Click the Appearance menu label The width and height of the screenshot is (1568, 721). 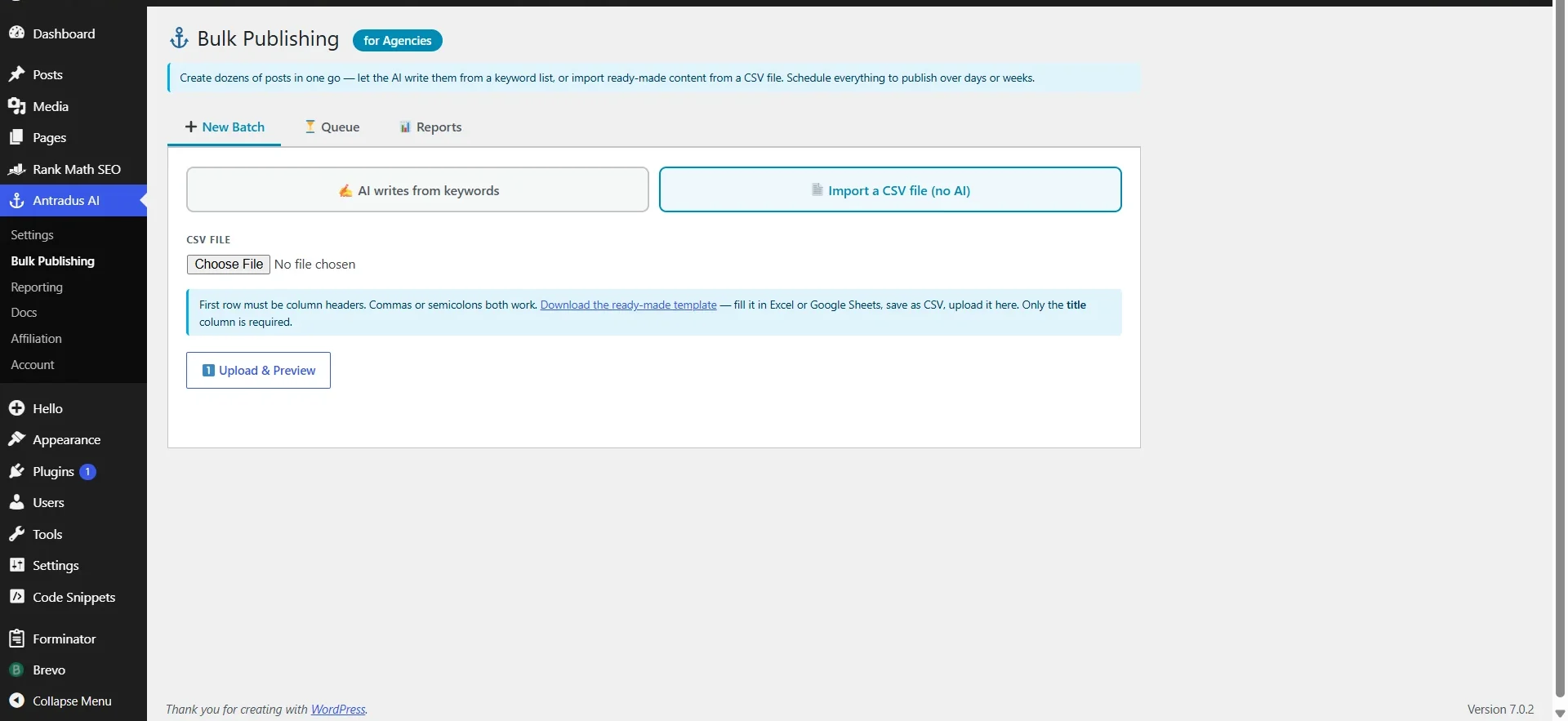67,439
